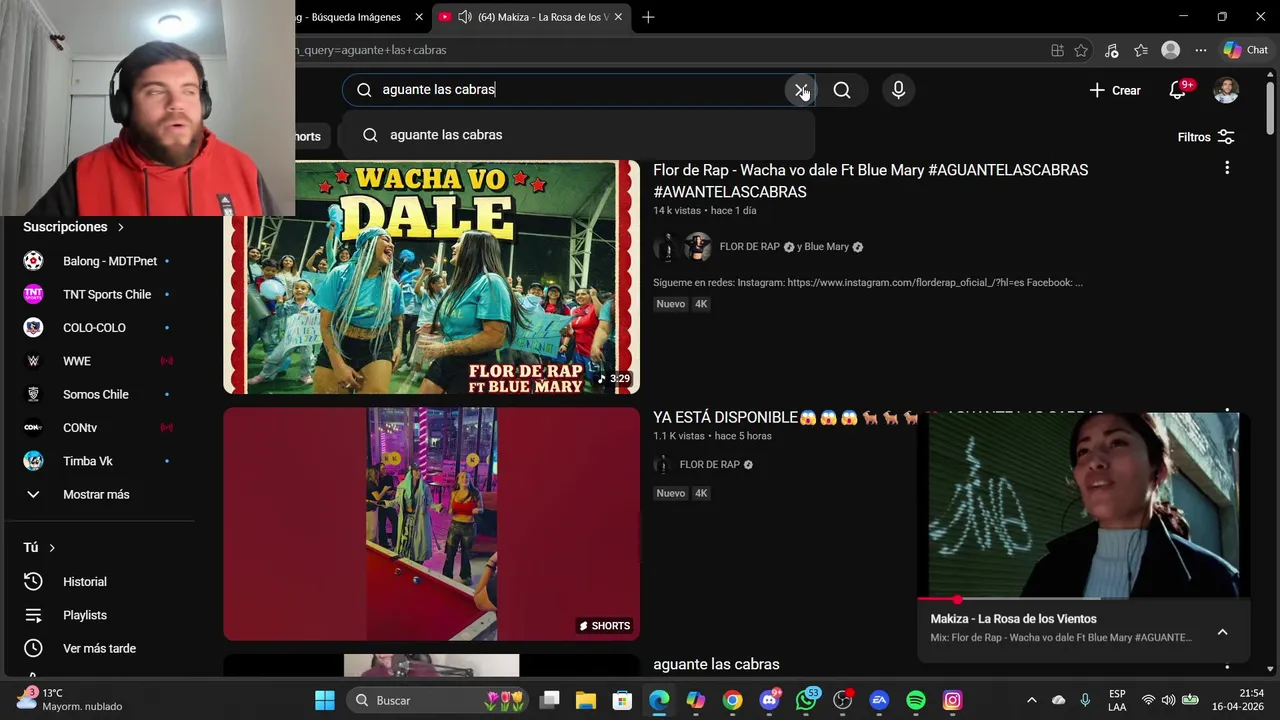Open a new browser tab
The image size is (1280, 720).
click(648, 17)
